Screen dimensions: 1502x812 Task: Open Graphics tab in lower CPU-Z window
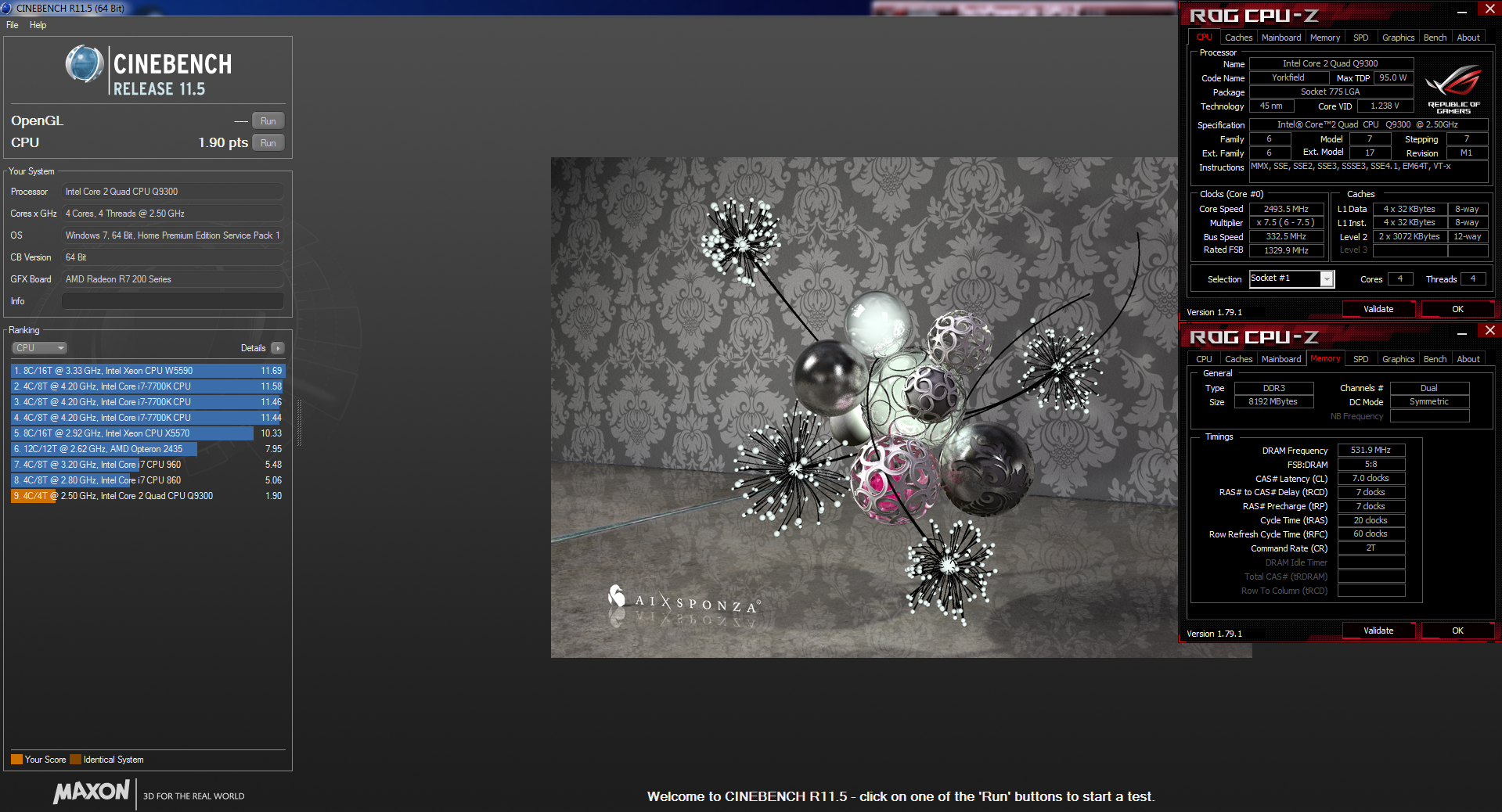pyautogui.click(x=1398, y=359)
